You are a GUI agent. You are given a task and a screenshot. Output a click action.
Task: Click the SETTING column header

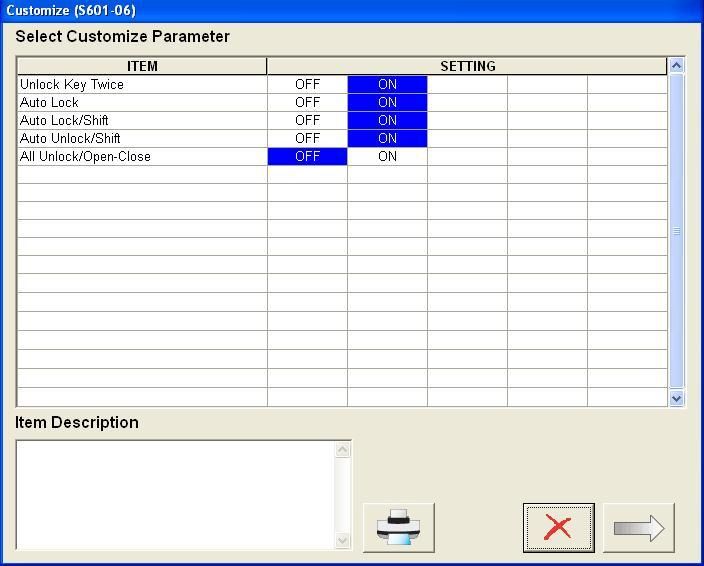point(467,67)
